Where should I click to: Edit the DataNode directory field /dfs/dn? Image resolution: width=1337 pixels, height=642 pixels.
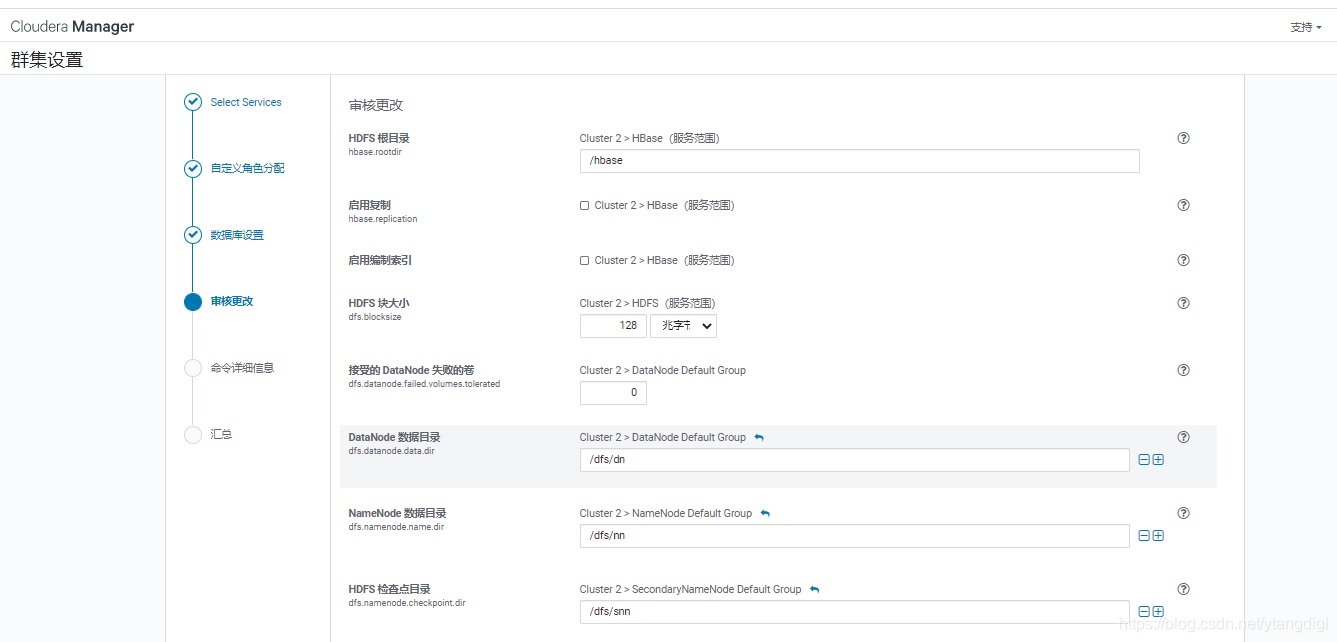point(855,460)
